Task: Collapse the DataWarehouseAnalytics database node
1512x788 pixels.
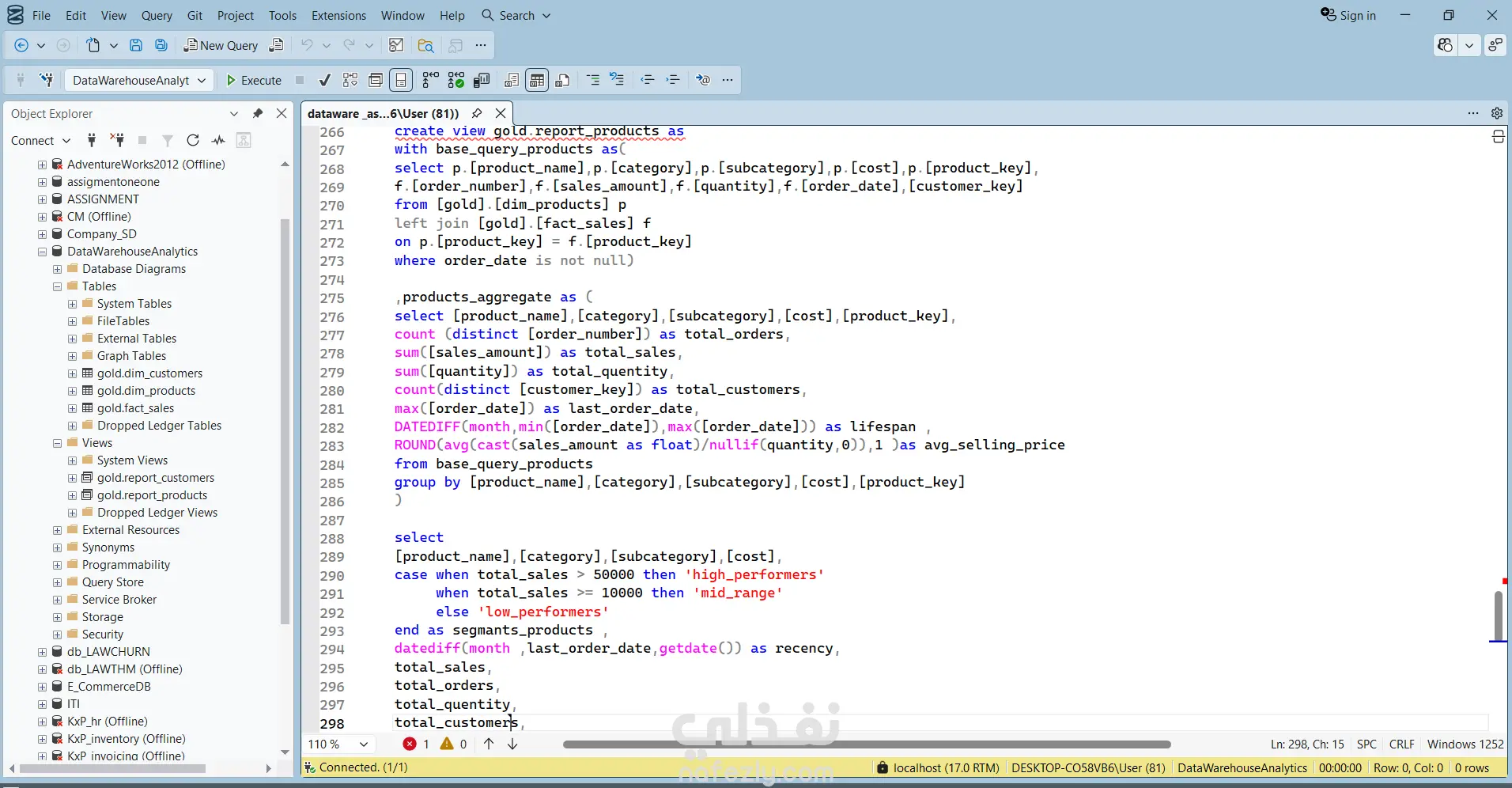Action: point(42,252)
